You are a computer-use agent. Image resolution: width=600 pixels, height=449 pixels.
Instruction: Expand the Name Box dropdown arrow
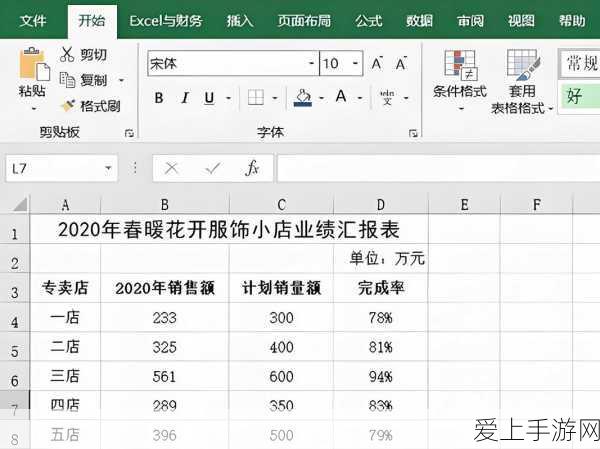[108, 168]
